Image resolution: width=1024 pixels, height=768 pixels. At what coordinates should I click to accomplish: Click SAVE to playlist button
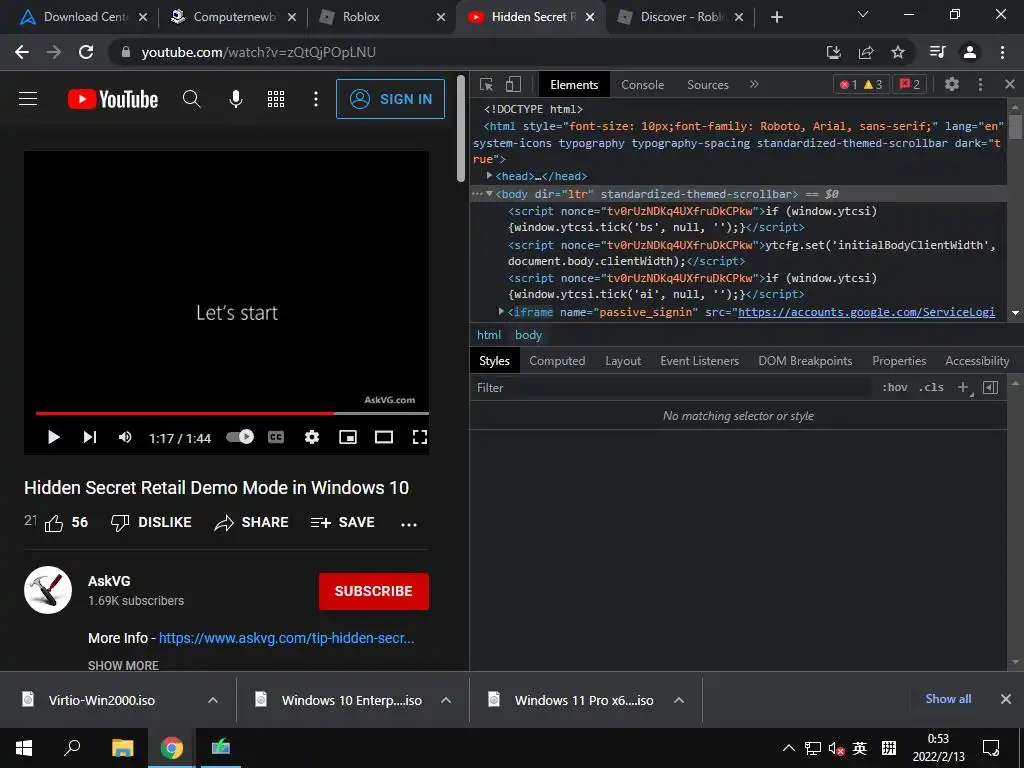343,522
